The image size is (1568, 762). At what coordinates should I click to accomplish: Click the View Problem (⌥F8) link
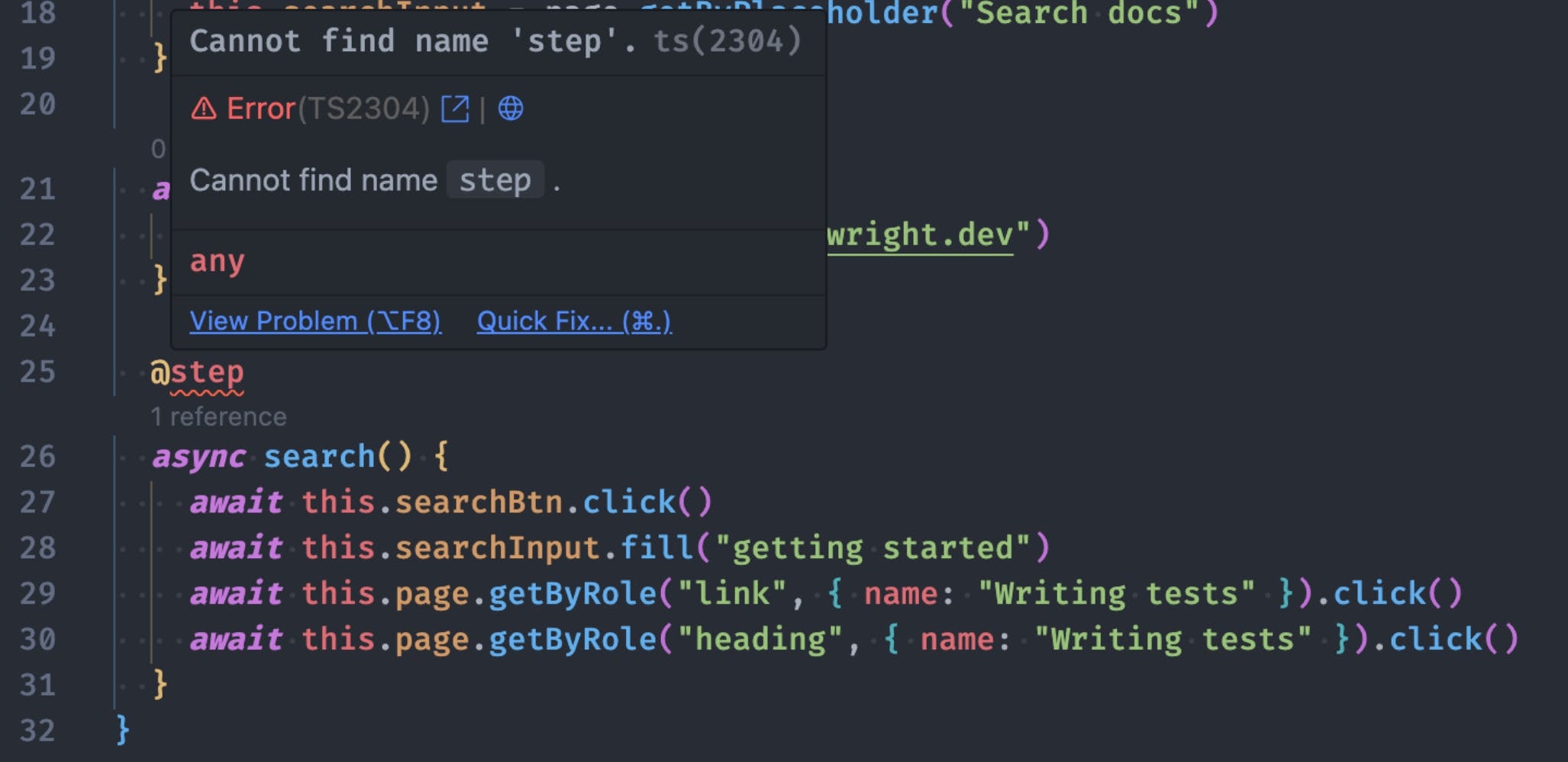click(x=315, y=321)
